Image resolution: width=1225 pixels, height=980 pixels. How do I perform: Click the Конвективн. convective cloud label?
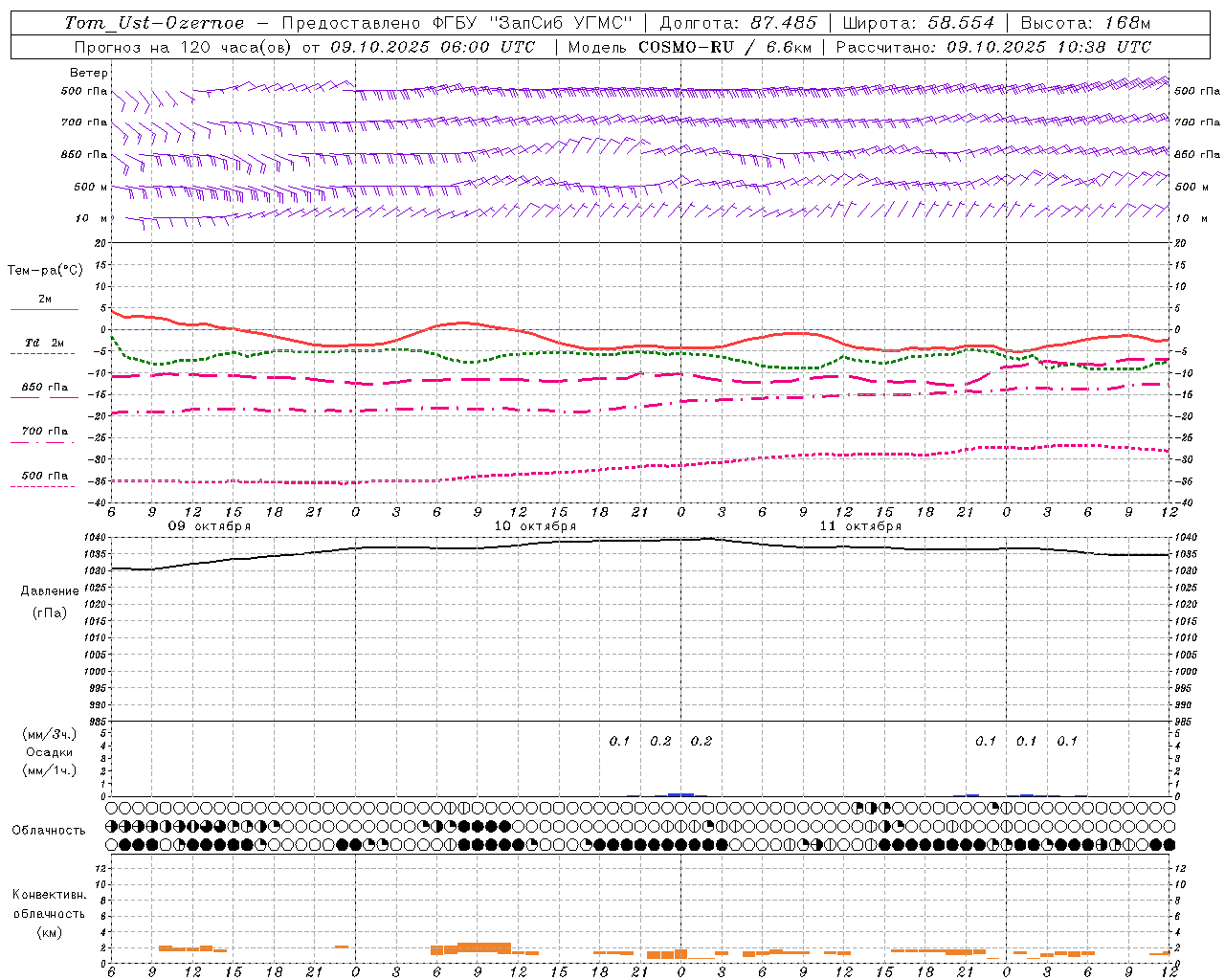tap(49, 895)
